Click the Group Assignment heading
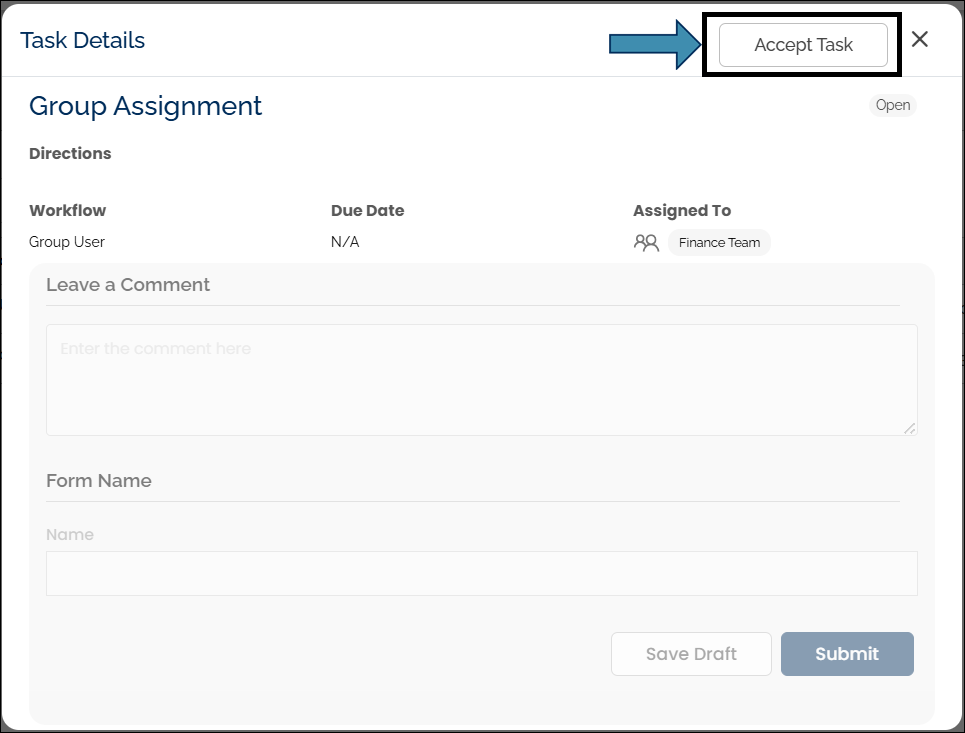 click(146, 106)
